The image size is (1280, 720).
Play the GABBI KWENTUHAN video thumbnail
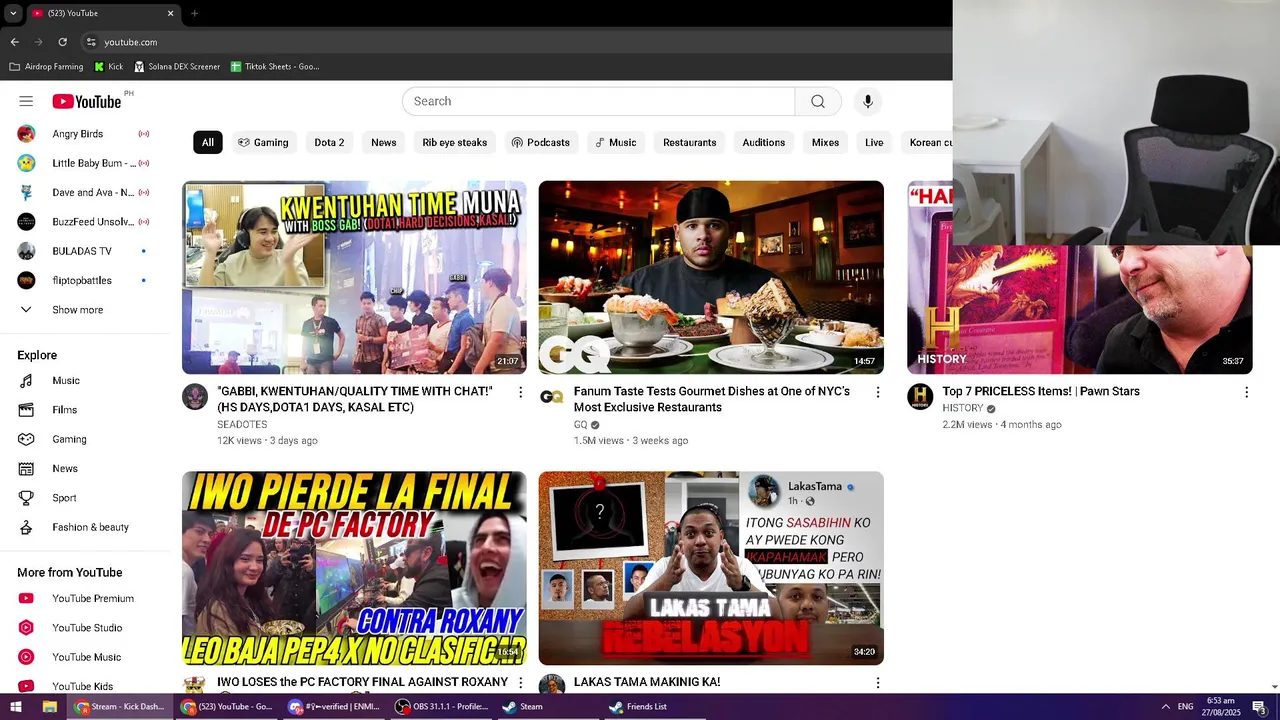point(354,277)
